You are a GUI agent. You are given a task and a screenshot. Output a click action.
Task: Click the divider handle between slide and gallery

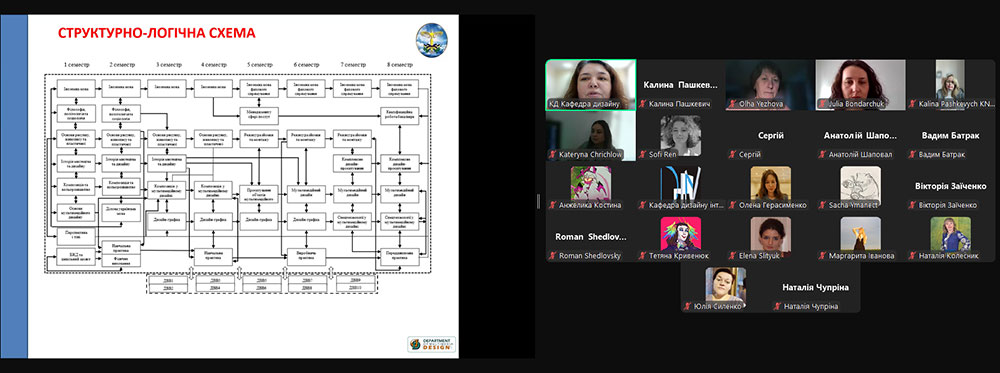tap(538, 201)
